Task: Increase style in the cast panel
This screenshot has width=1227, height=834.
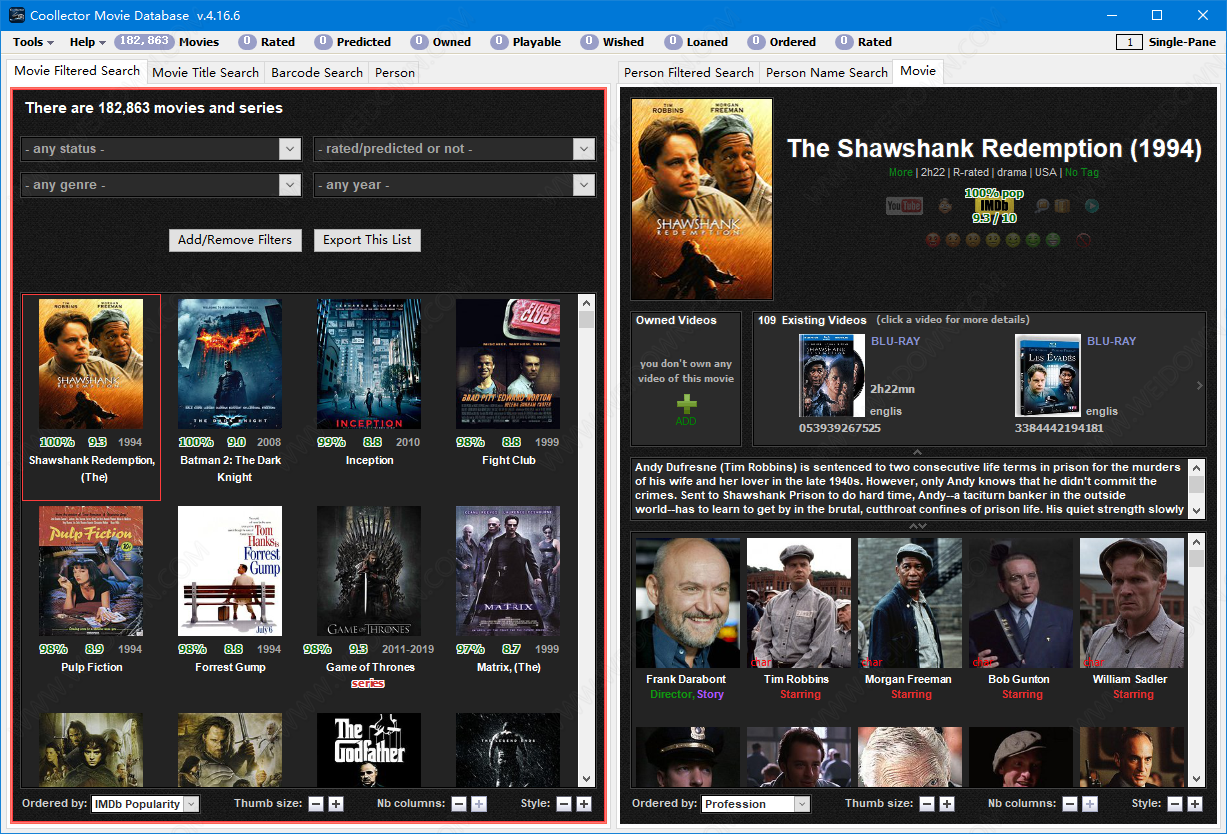Action: (1195, 804)
